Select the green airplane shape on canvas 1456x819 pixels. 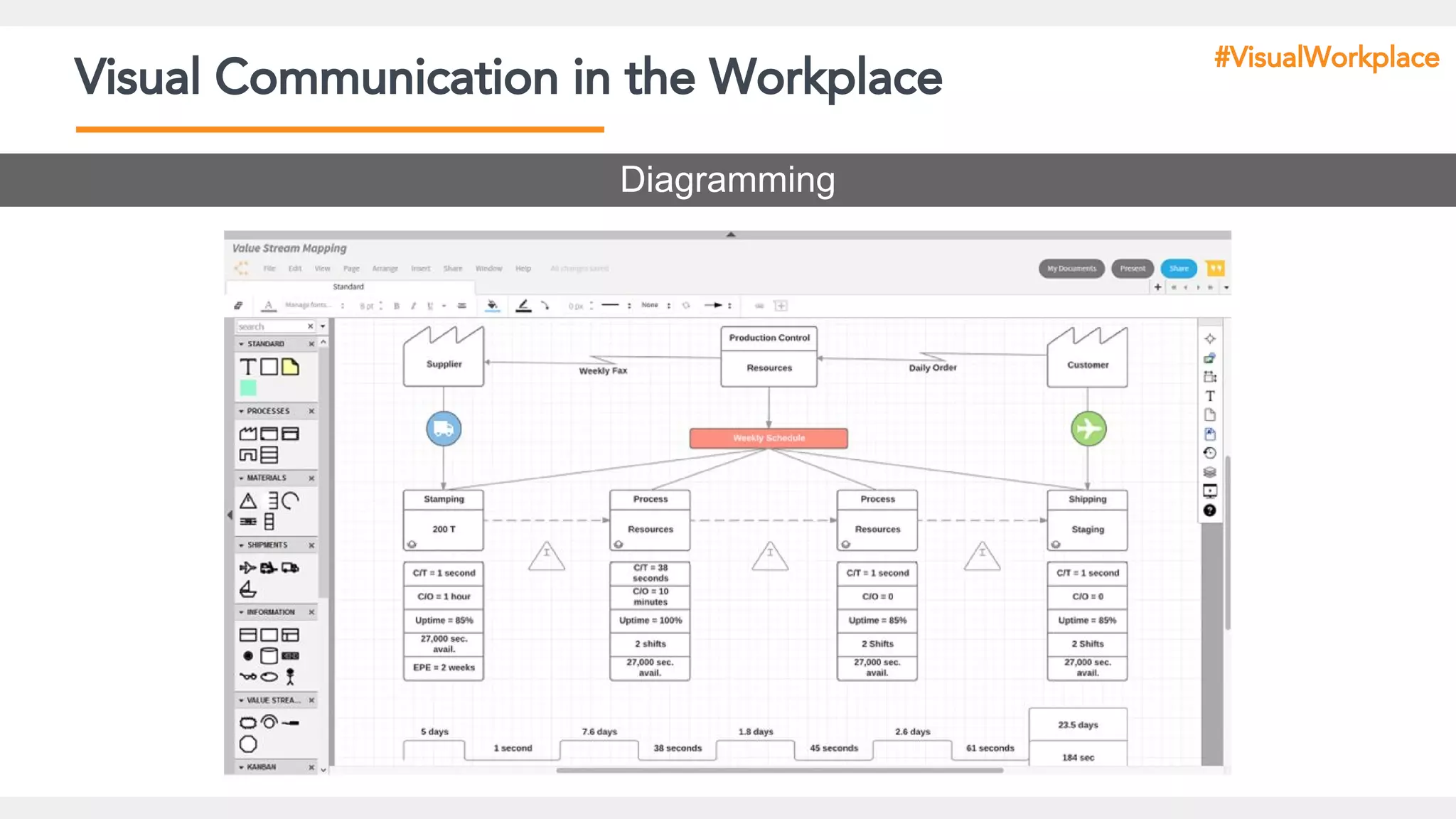pos(1088,429)
